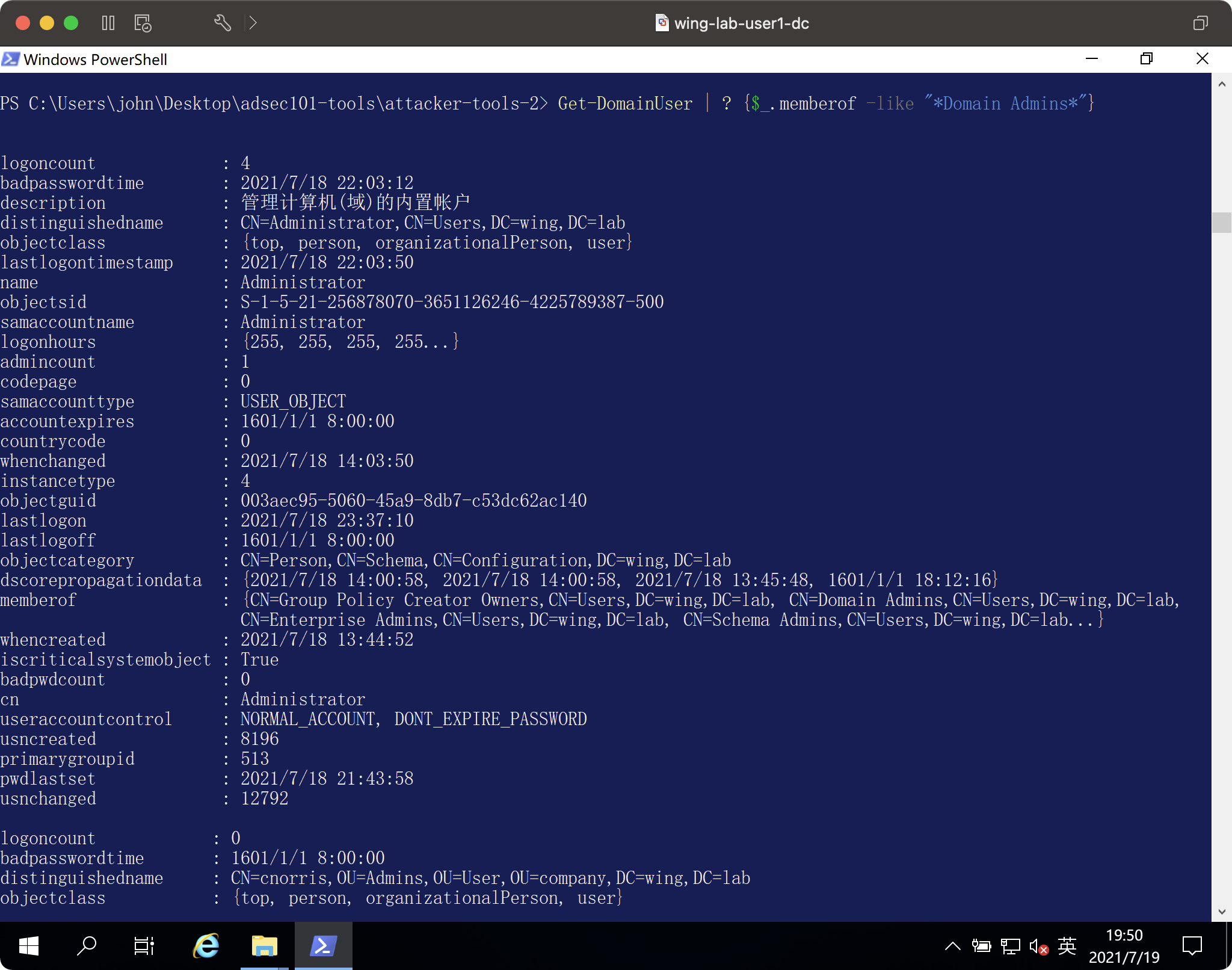Expand the toolbar forward chevron
Viewport: 1232px width, 970px height.
coord(253,23)
